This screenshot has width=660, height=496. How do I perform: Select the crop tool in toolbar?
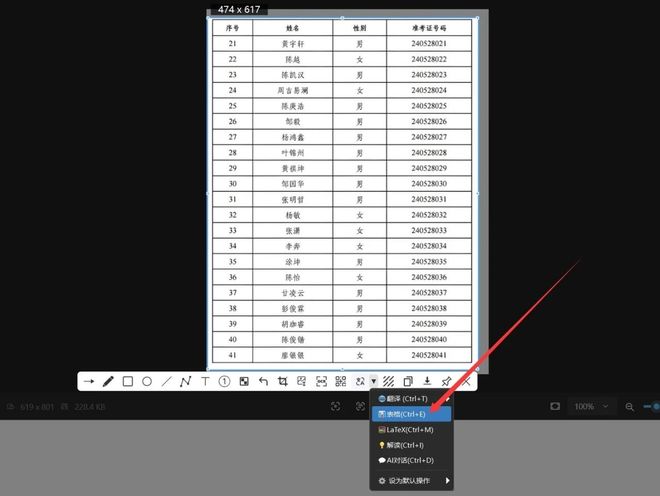point(282,381)
